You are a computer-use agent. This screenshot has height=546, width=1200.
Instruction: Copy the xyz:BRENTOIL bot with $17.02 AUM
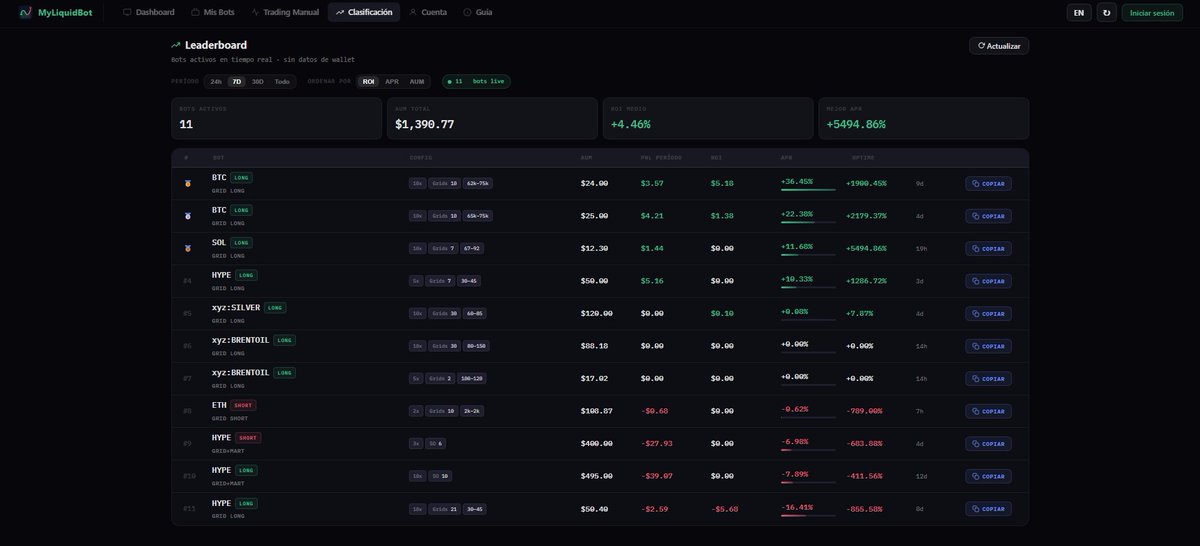(988, 379)
